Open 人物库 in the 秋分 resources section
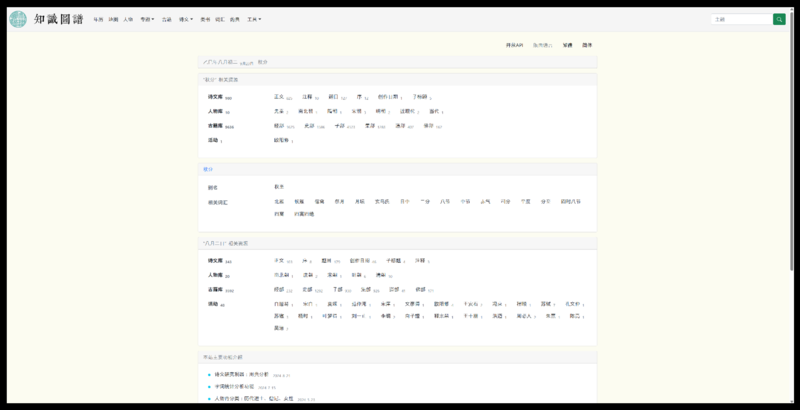This screenshot has width=800, height=410. point(215,111)
